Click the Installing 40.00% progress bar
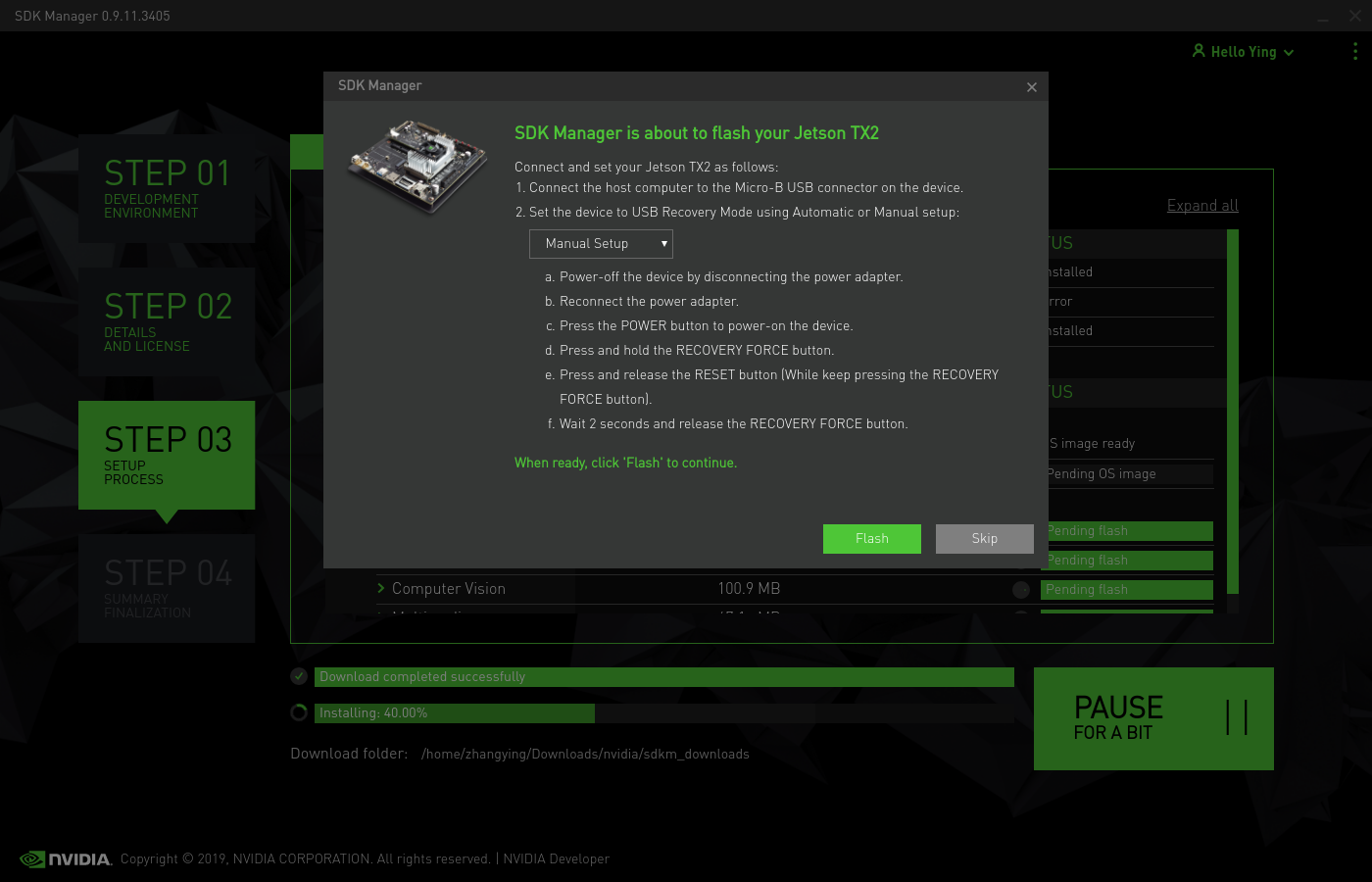The height and width of the screenshot is (882, 1372). (x=664, y=713)
